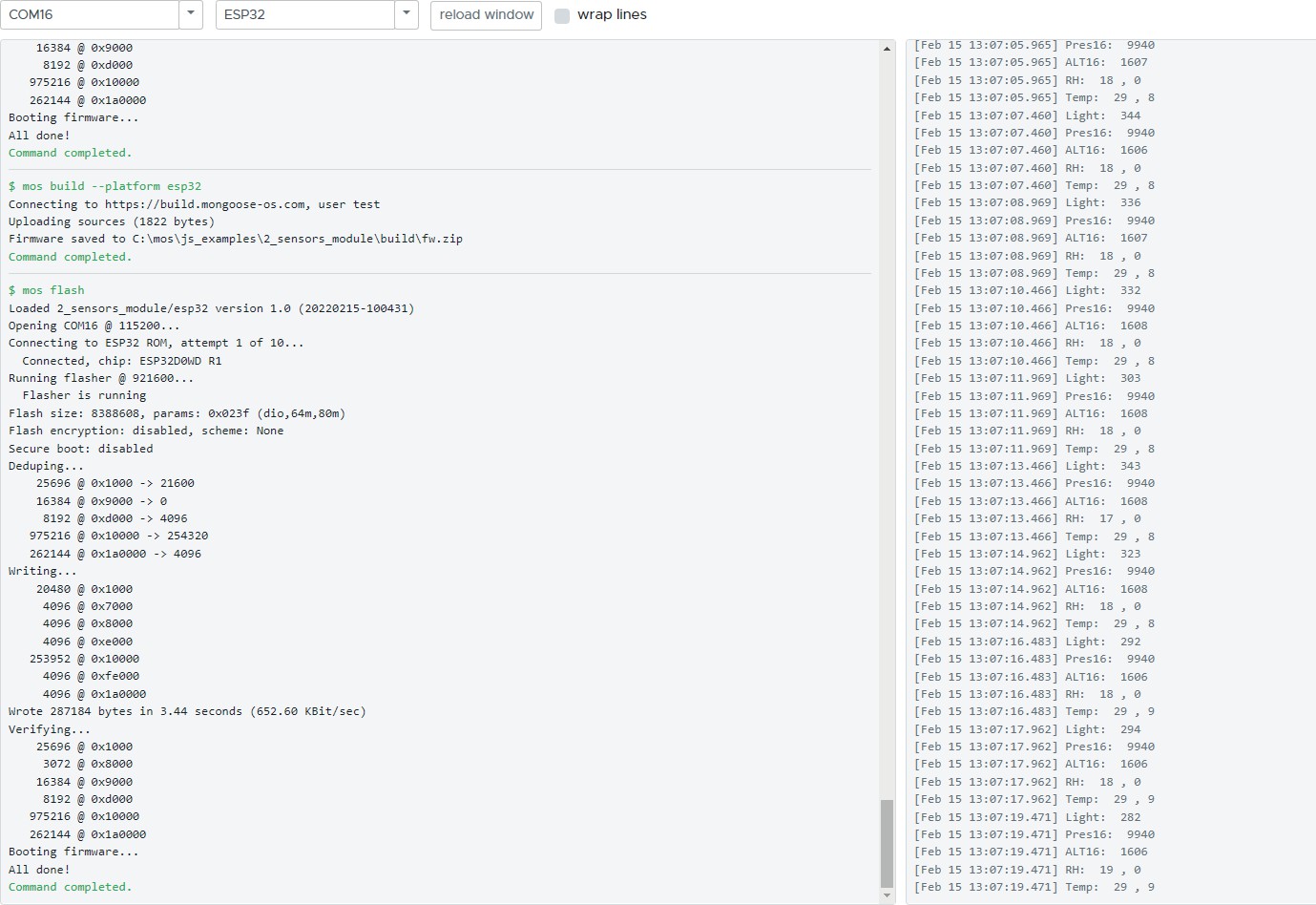Click the "Verifying..." output line

50,729
